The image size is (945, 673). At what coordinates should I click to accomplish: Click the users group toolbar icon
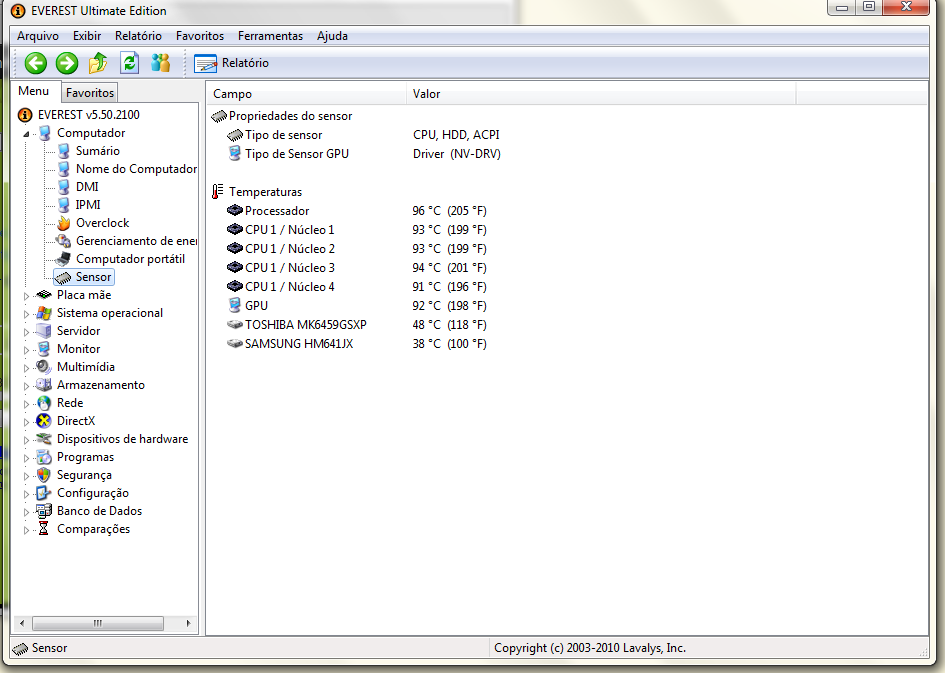pos(160,64)
